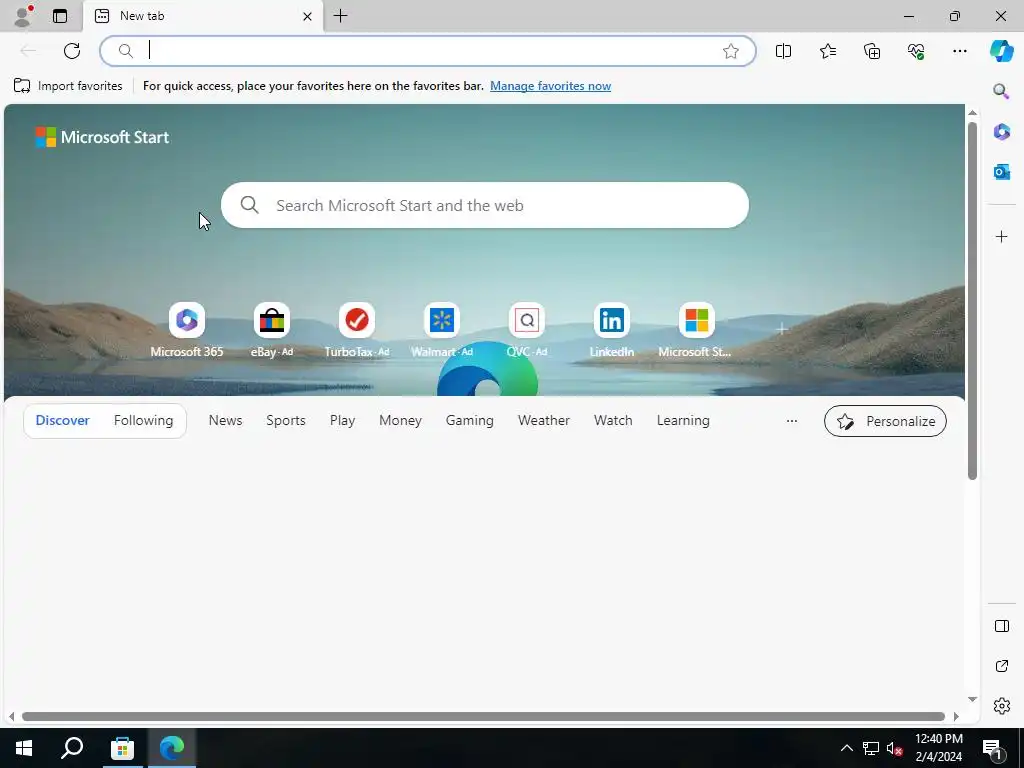Image resolution: width=1024 pixels, height=768 pixels.
Task: Open split screen view
Action: pyautogui.click(x=783, y=51)
